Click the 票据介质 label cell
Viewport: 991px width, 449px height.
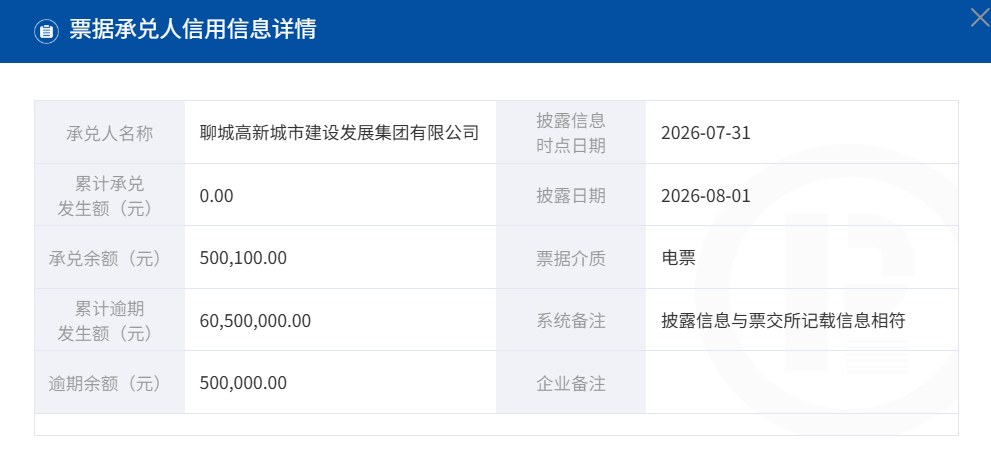571,258
